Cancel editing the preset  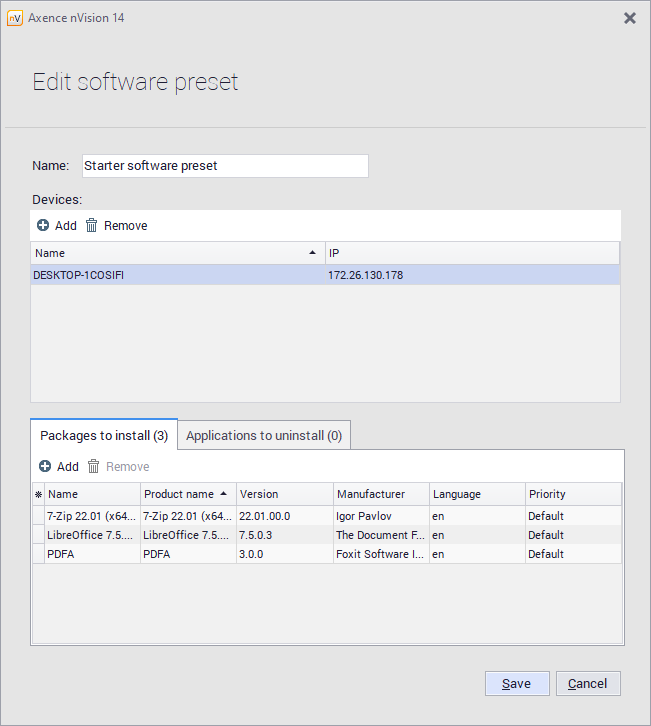click(587, 684)
